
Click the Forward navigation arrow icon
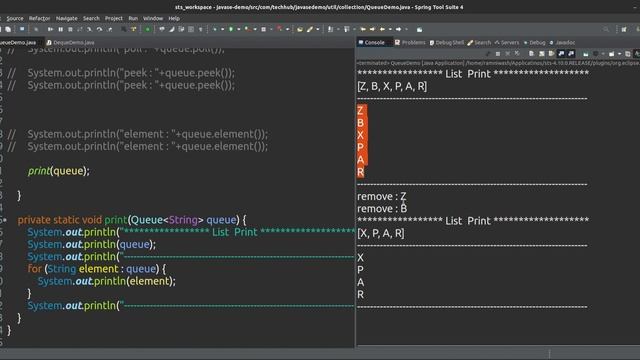pyautogui.click(x=398, y=29)
